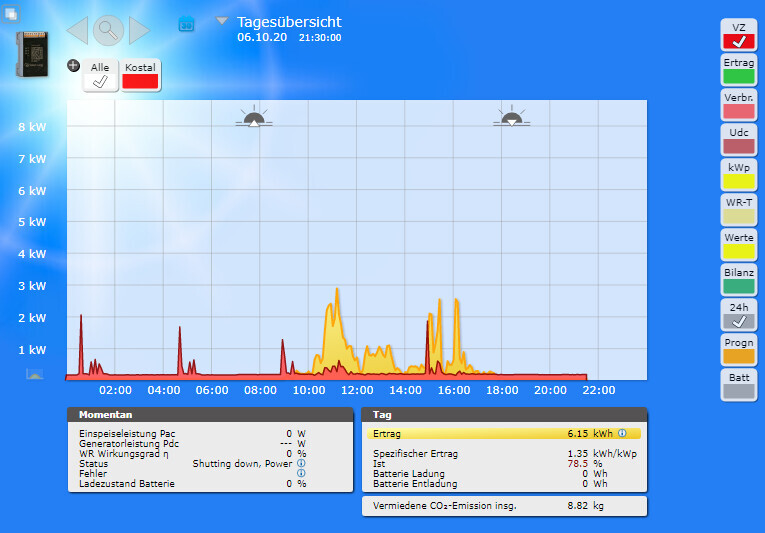This screenshot has width=765, height=533.
Task: Click the time 21:30:00
Action: pos(320,38)
